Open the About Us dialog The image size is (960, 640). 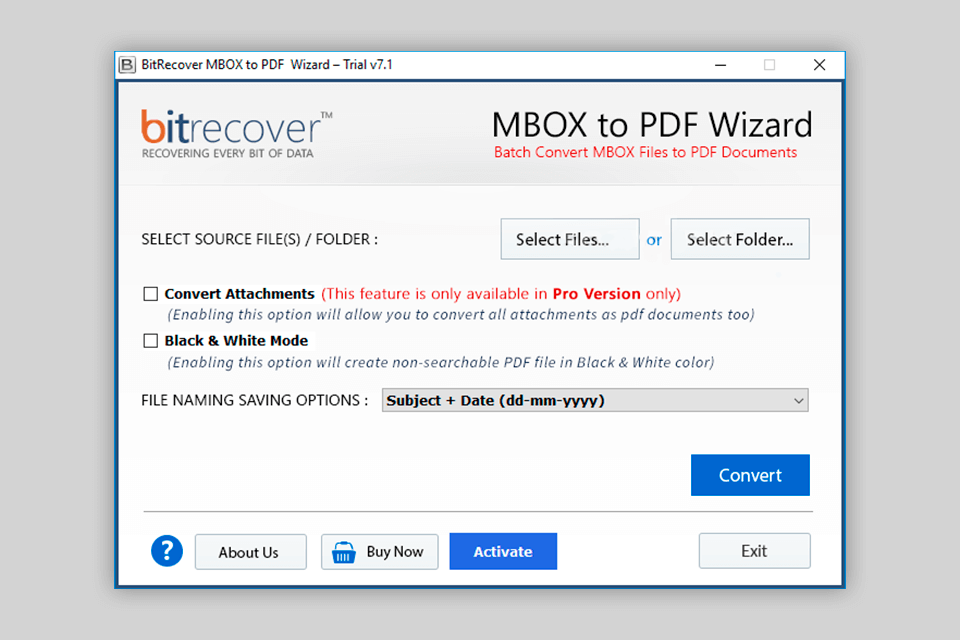point(250,552)
